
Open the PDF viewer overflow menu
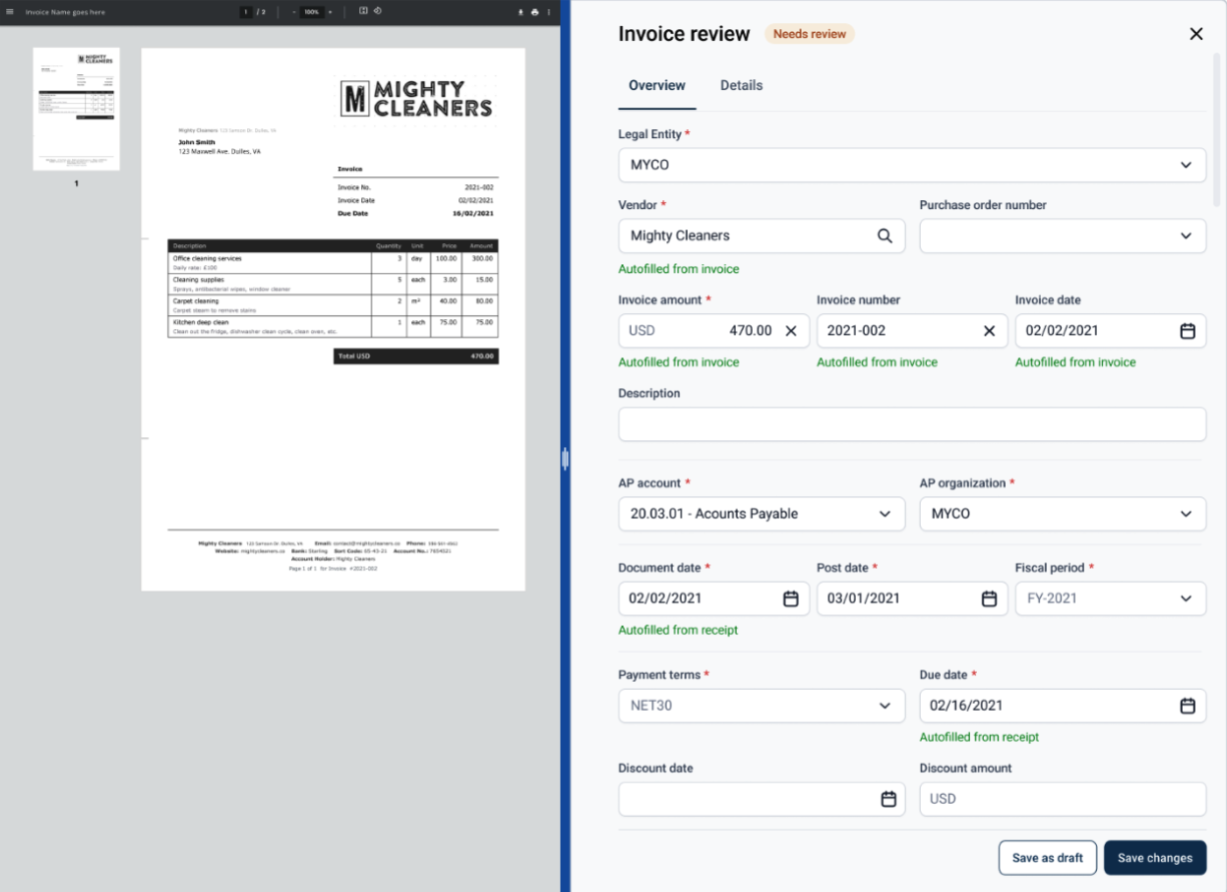(x=549, y=11)
